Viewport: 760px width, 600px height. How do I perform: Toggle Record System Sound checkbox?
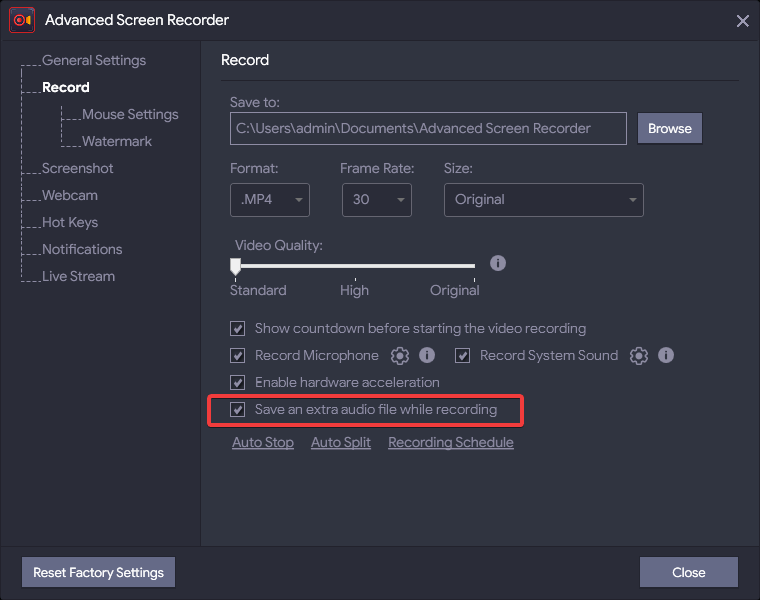(x=462, y=356)
